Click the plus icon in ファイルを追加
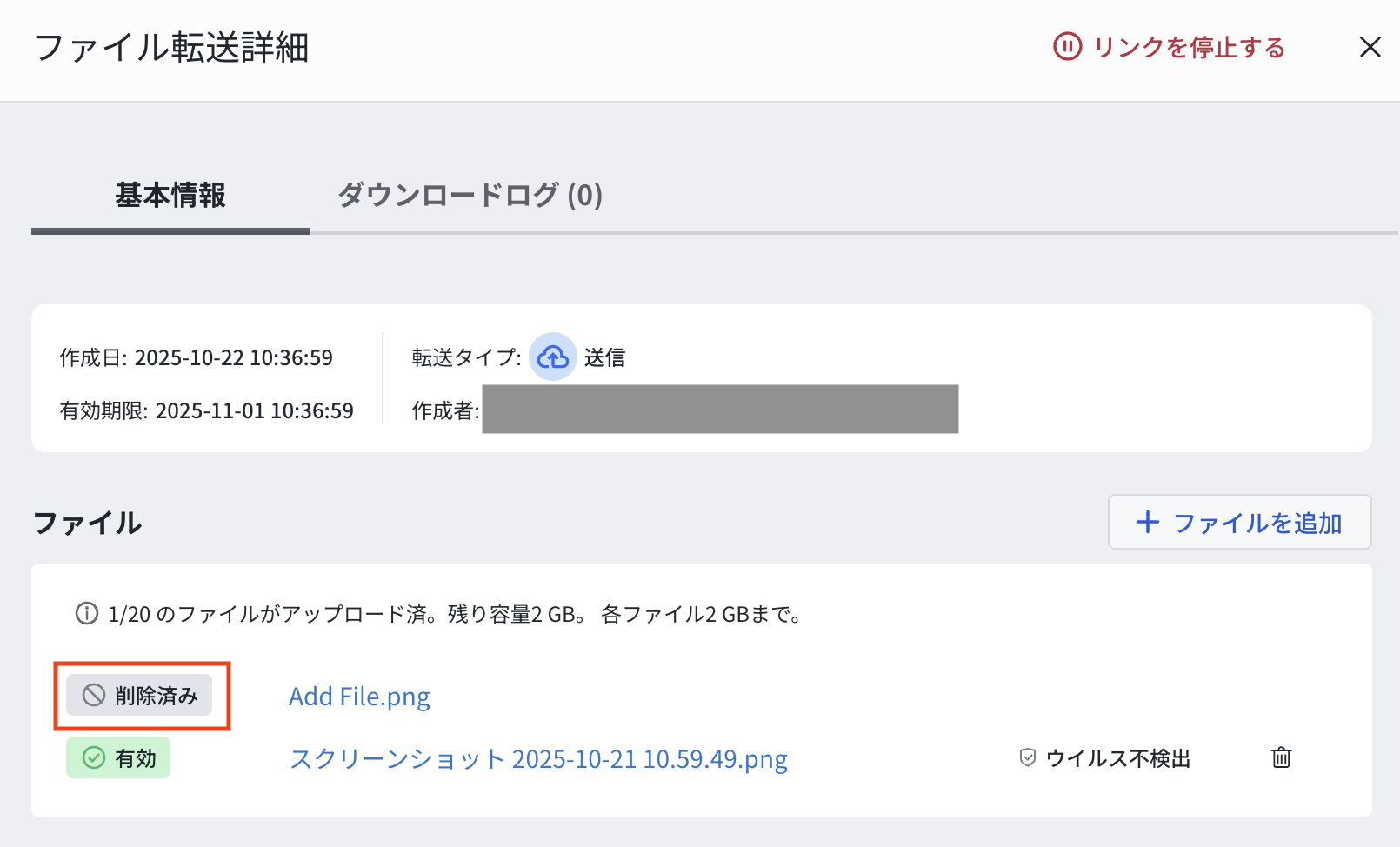 coord(1148,522)
